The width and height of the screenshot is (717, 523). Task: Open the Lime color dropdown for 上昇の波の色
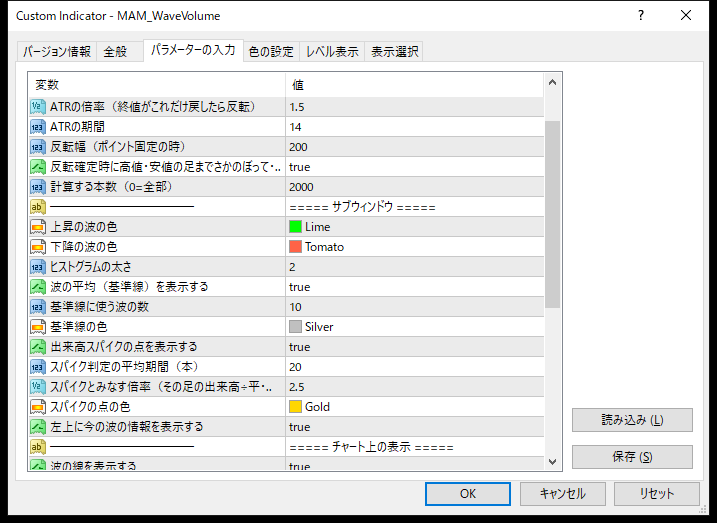point(415,227)
